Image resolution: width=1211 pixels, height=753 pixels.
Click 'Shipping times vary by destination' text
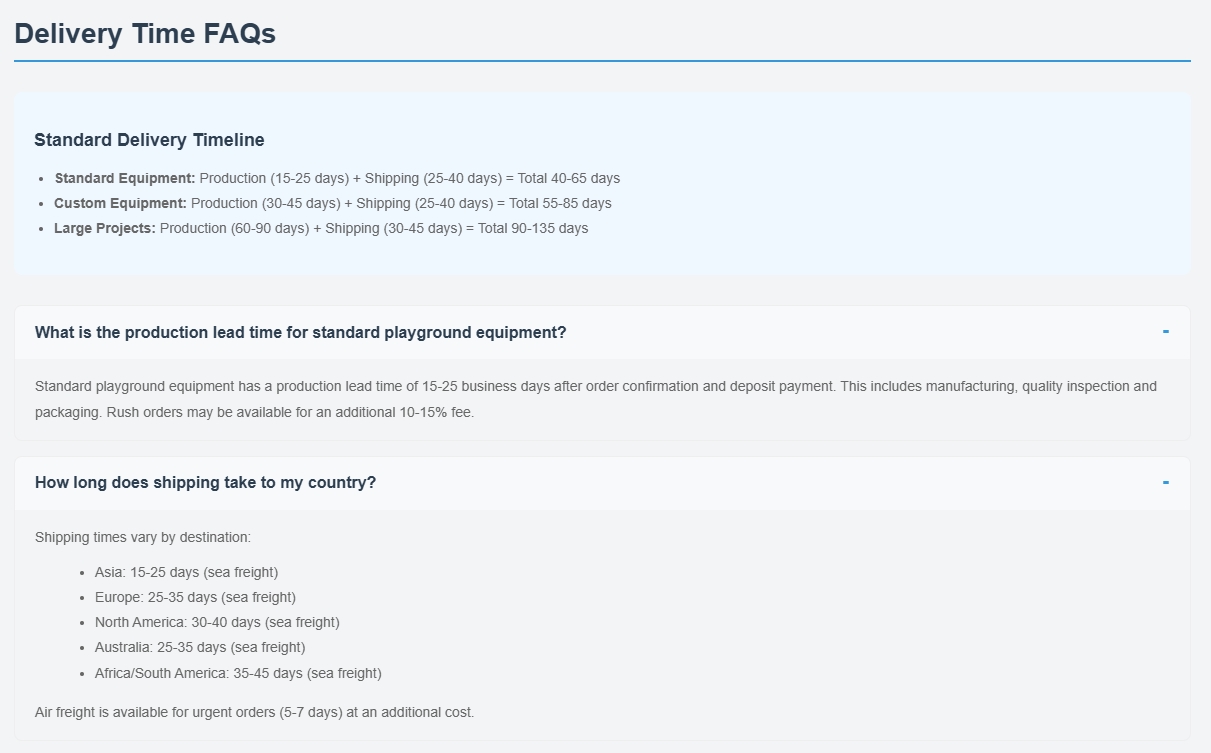(143, 538)
